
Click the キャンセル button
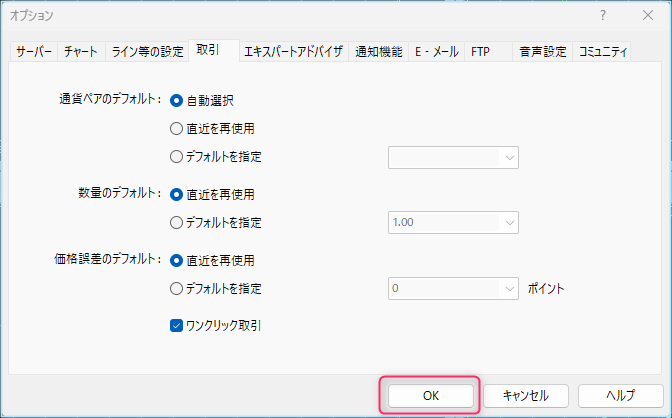pyautogui.click(x=526, y=395)
